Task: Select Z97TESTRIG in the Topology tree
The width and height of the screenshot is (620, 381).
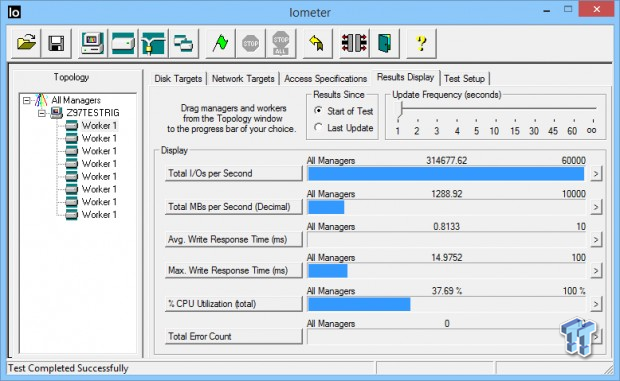Action: click(93, 113)
